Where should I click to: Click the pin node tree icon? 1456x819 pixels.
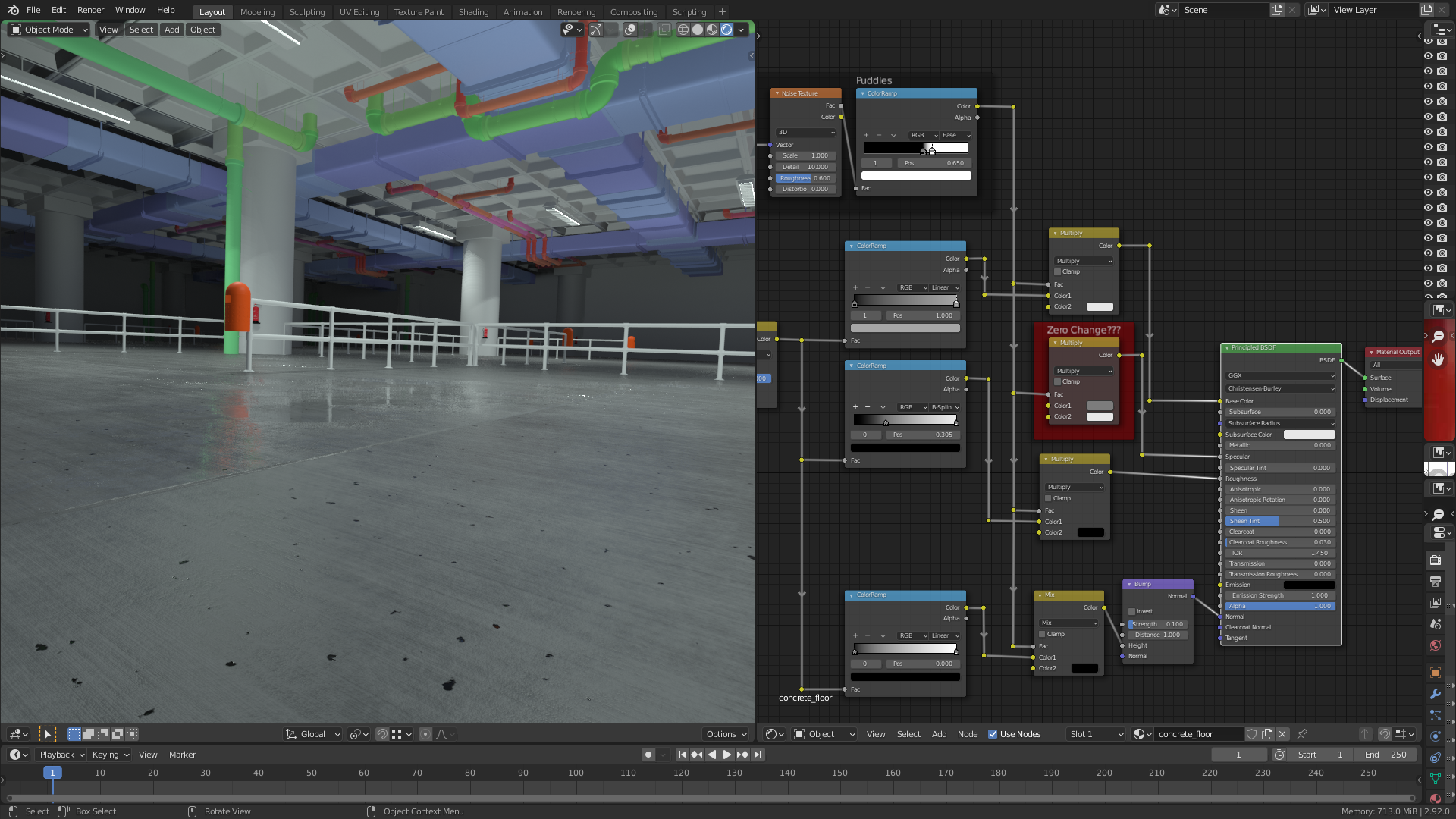click(x=1302, y=734)
